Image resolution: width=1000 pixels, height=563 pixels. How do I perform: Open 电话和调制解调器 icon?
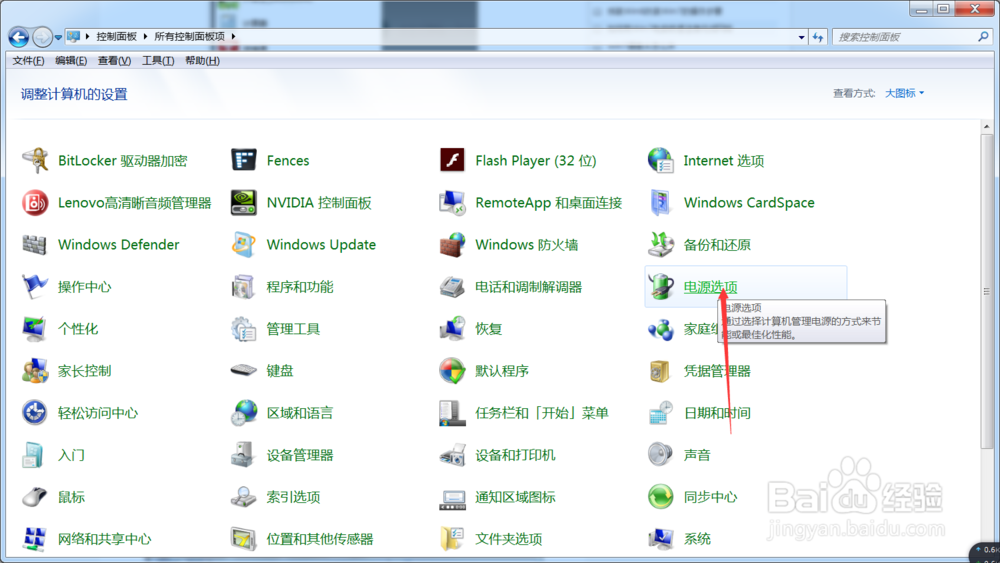(452, 287)
